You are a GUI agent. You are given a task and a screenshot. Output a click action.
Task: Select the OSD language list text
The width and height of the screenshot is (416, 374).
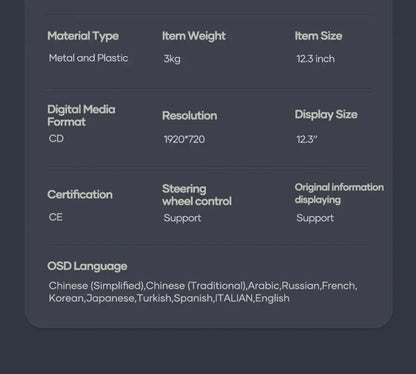pyautogui.click(x=203, y=292)
